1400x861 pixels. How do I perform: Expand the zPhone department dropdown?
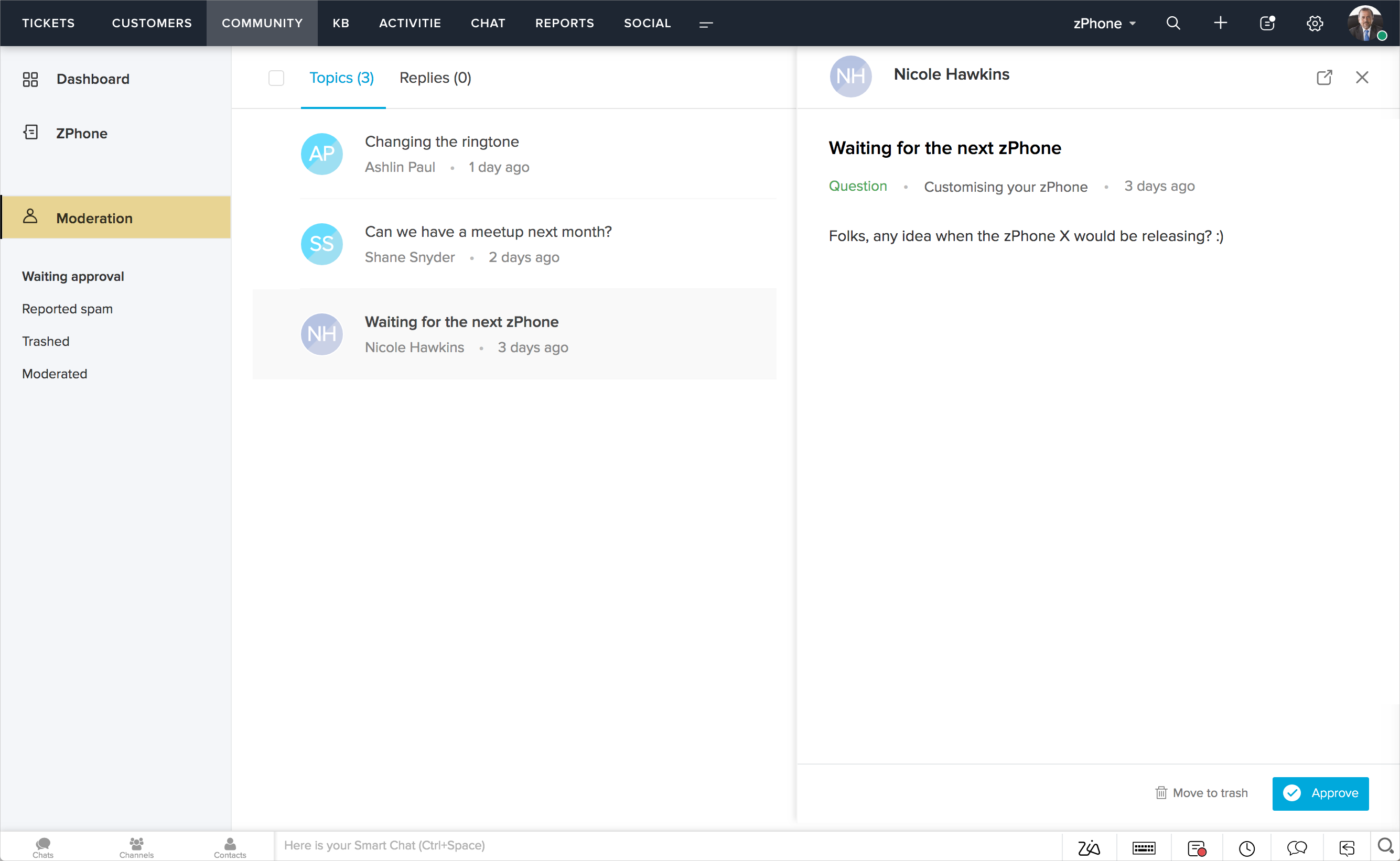click(x=1104, y=24)
